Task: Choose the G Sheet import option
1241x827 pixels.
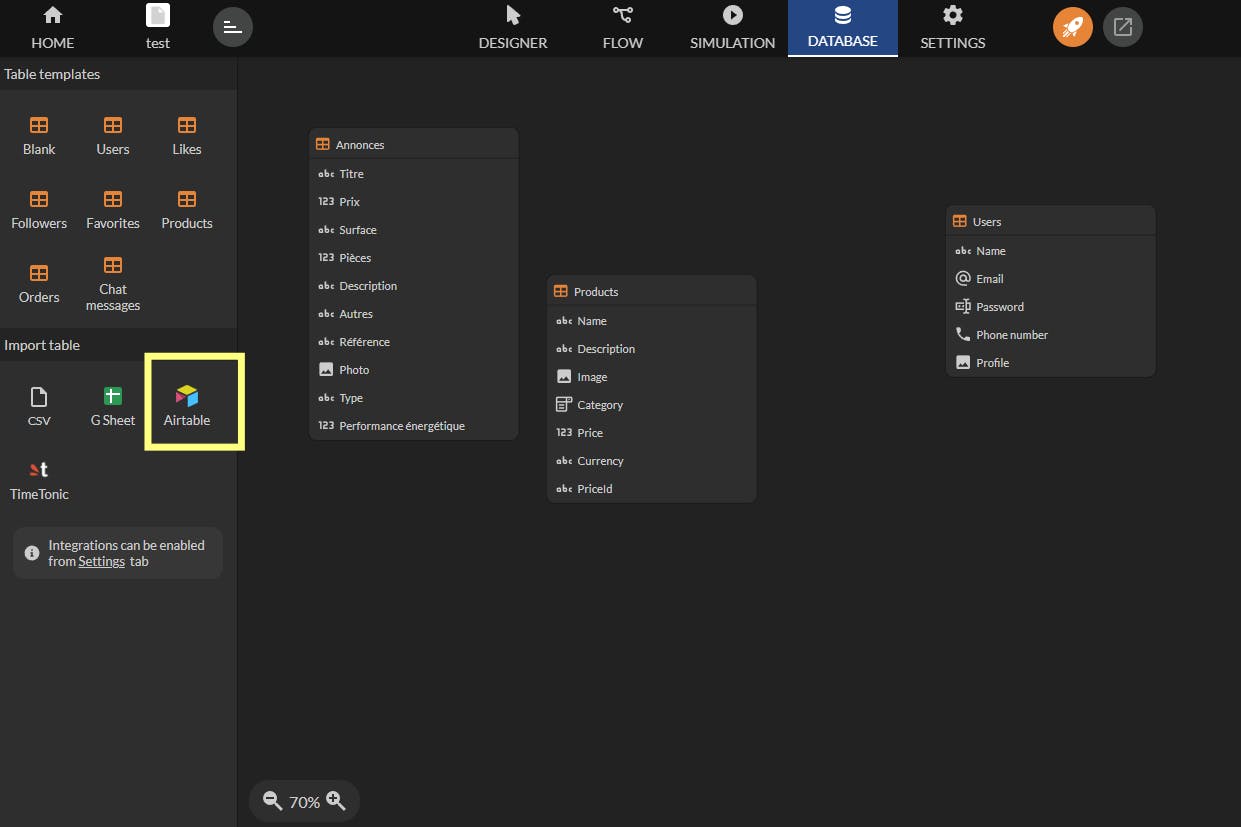Action: (x=113, y=406)
